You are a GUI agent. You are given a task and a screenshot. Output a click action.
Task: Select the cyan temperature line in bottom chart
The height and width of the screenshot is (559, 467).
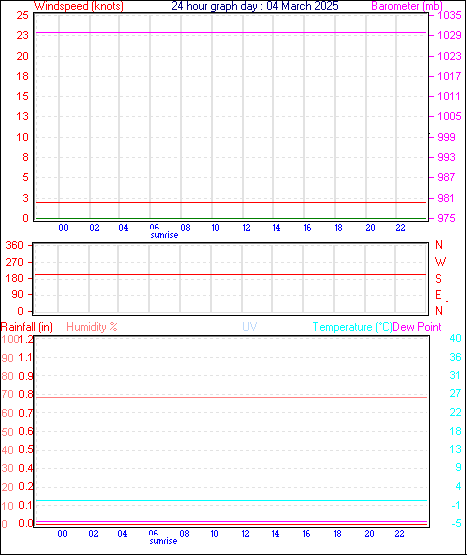[x=232, y=501]
